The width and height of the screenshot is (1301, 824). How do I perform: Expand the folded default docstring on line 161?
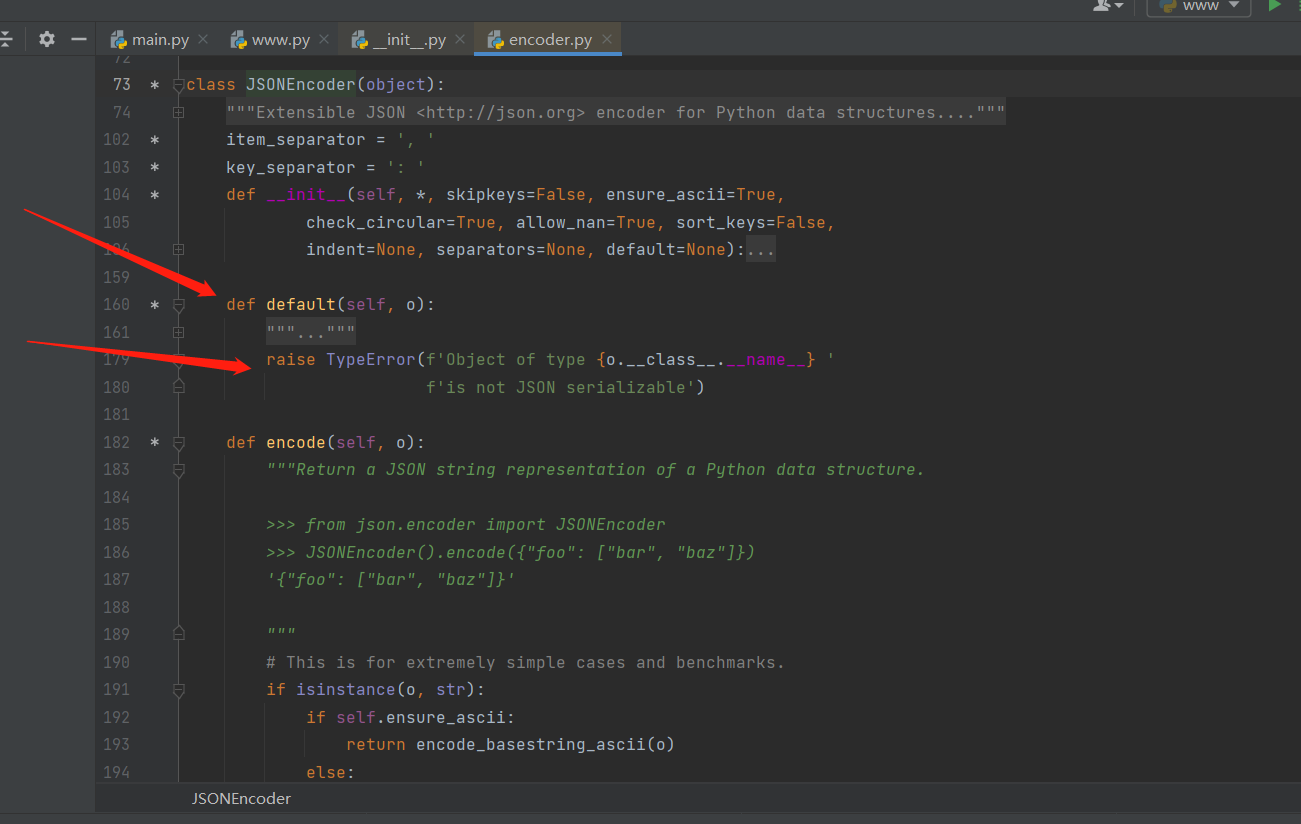pyautogui.click(x=178, y=332)
